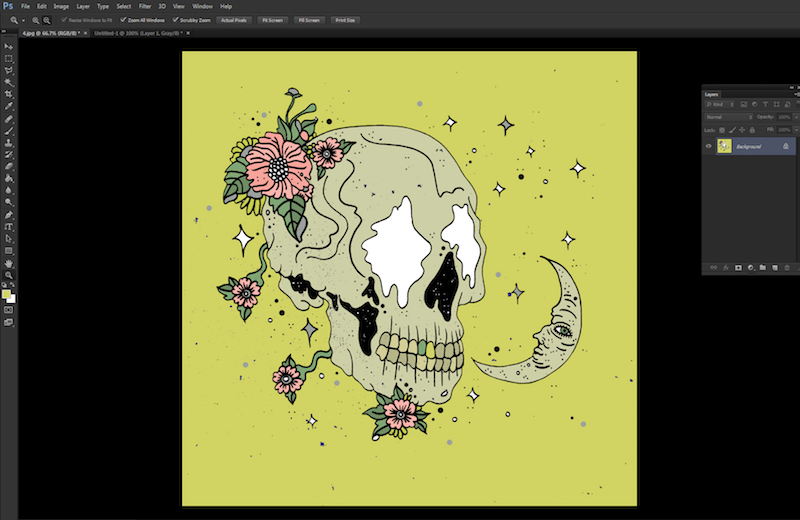This screenshot has width=800, height=520.
Task: Toggle lock all padlock icon
Action: click(x=752, y=130)
